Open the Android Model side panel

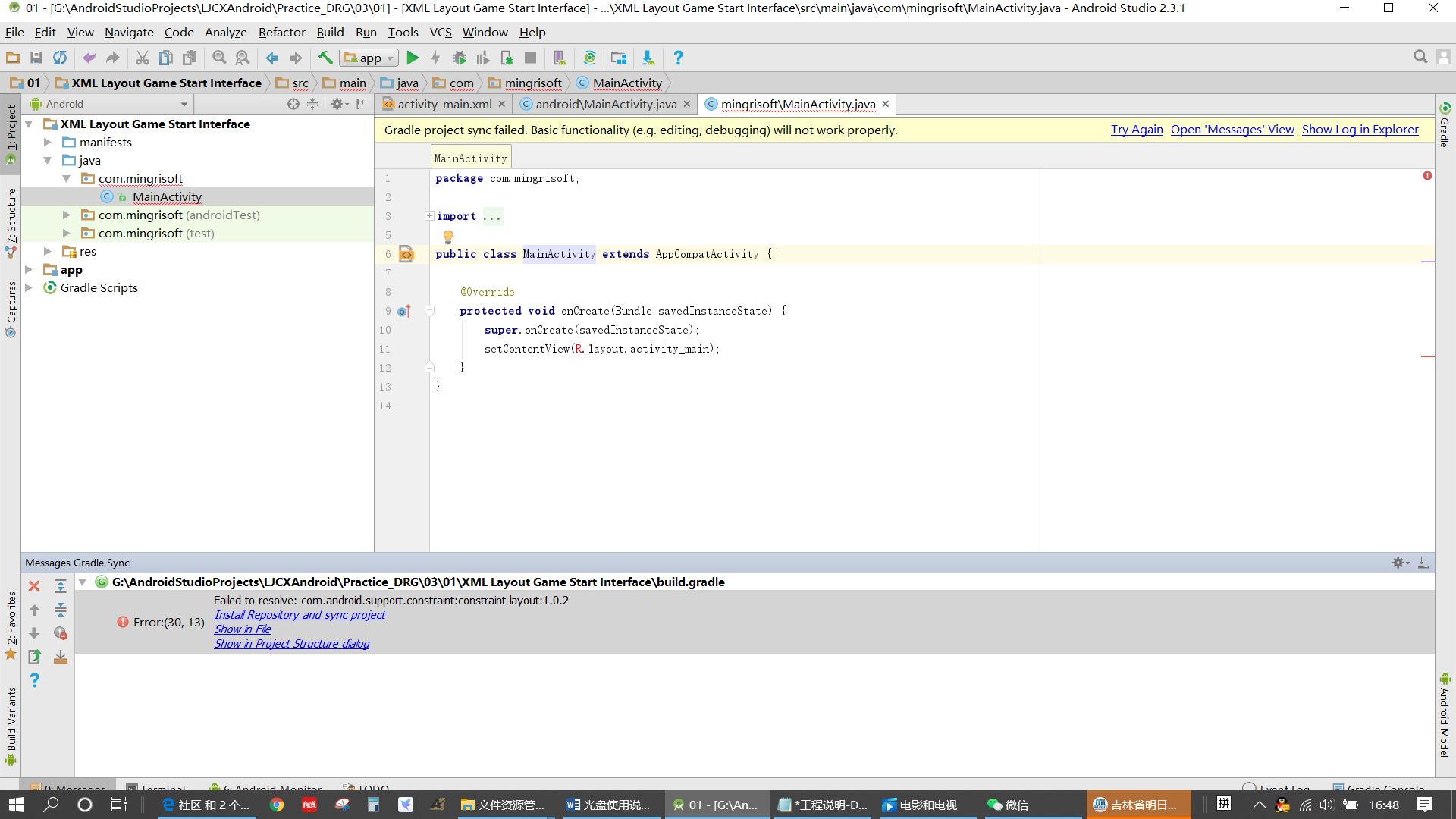[1445, 715]
